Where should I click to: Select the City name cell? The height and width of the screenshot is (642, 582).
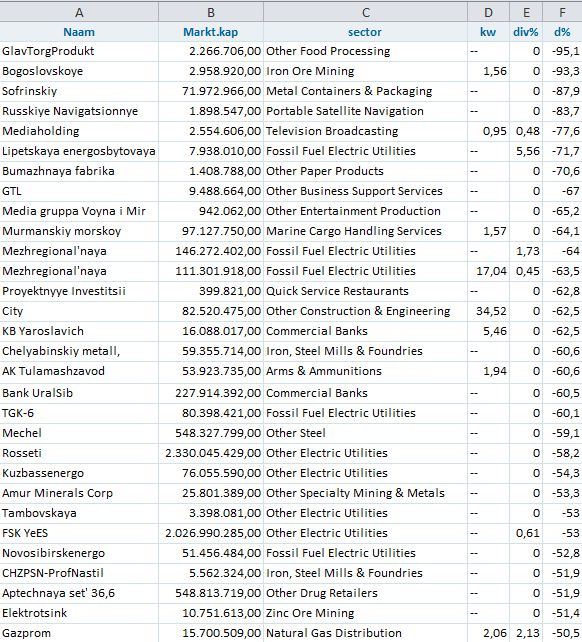click(79, 312)
